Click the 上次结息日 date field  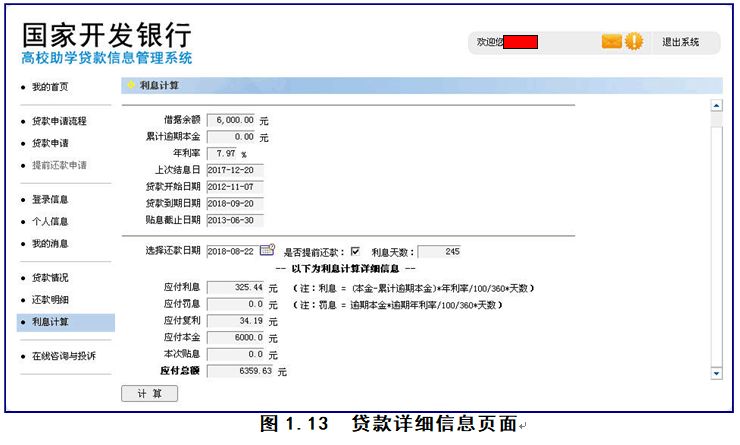(x=235, y=170)
